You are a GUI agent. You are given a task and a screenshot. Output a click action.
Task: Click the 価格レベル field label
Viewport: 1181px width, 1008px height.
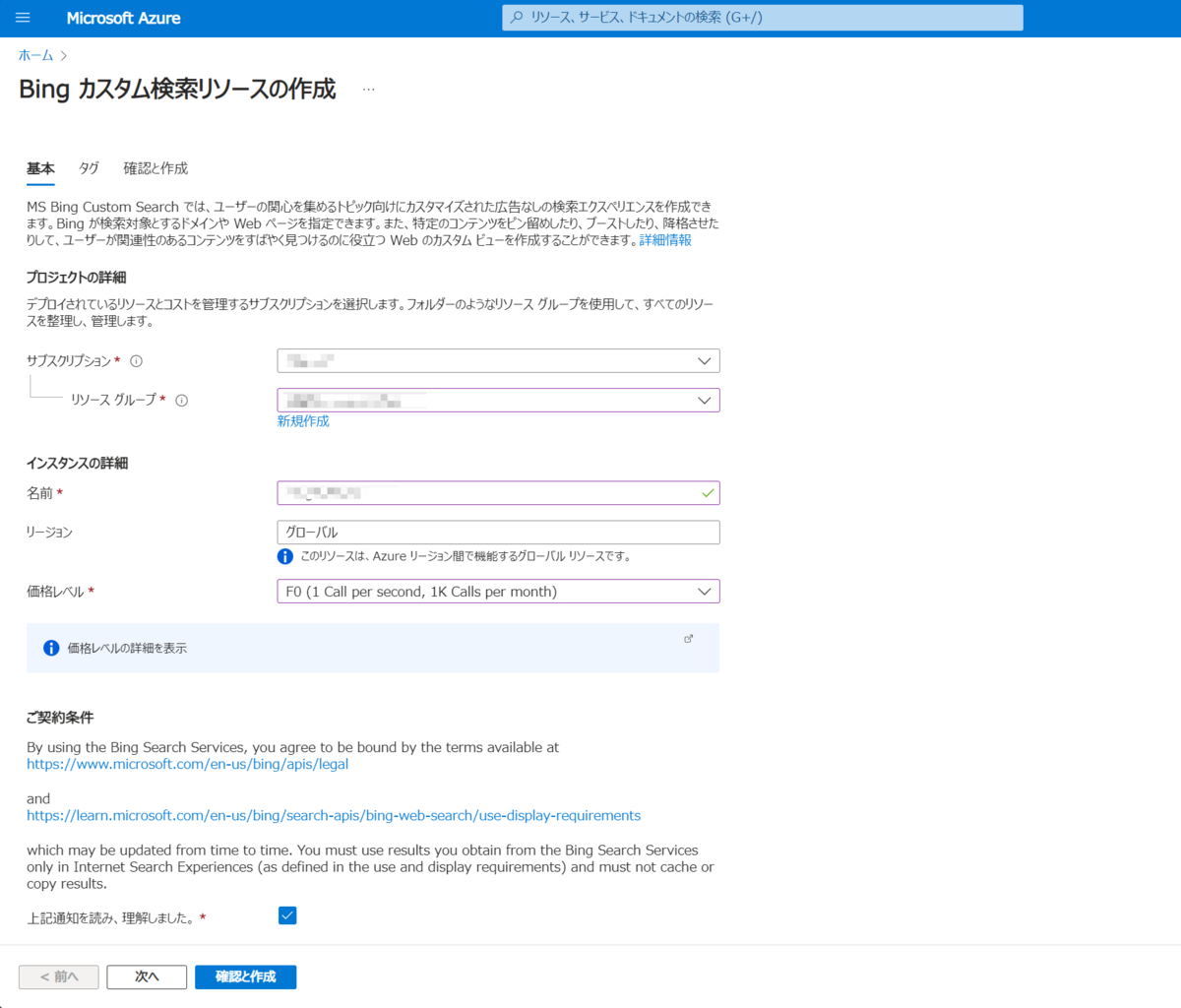[55, 592]
